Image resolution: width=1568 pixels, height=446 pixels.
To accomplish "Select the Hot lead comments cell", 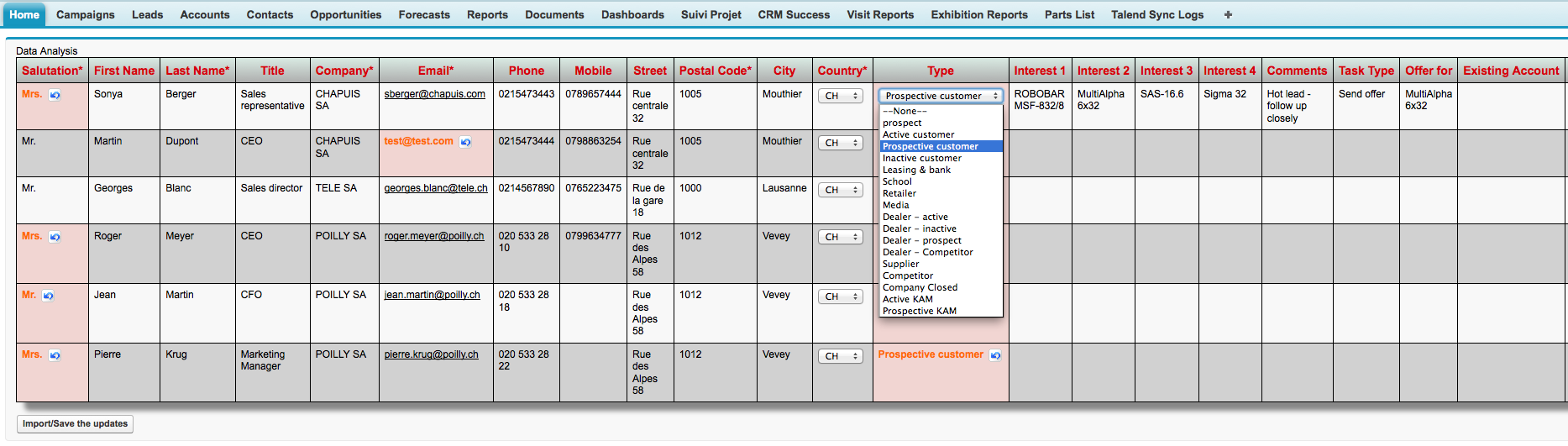I will tap(1297, 106).
